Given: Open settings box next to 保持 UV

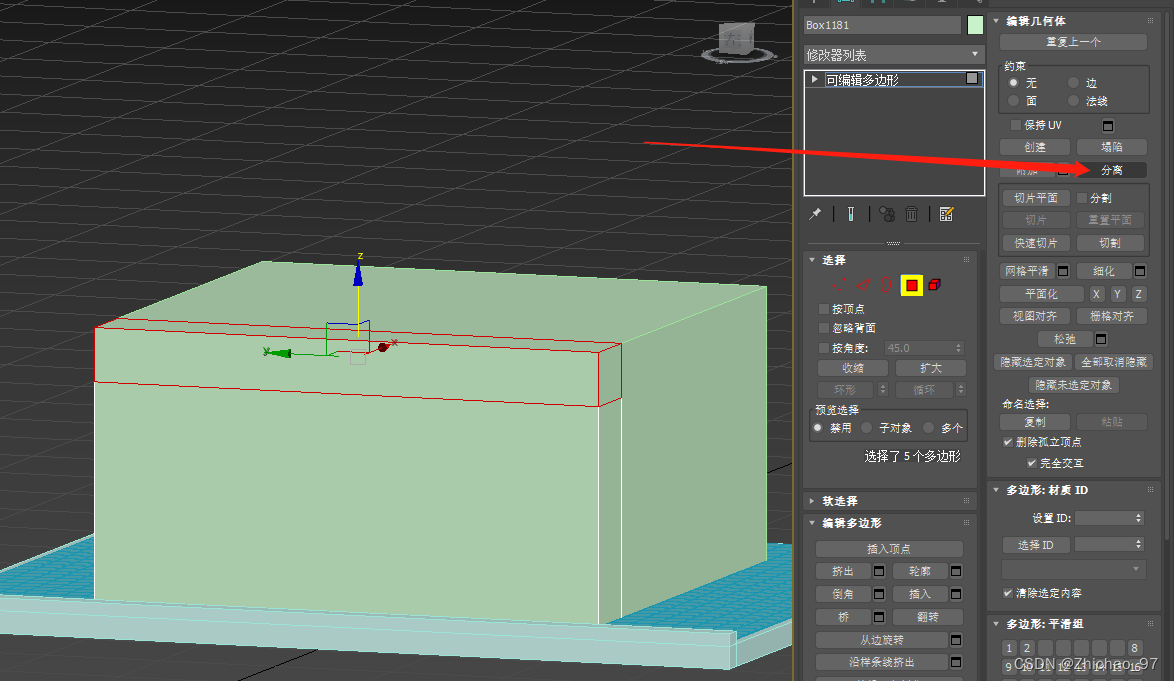Looking at the screenshot, I should click(1108, 126).
